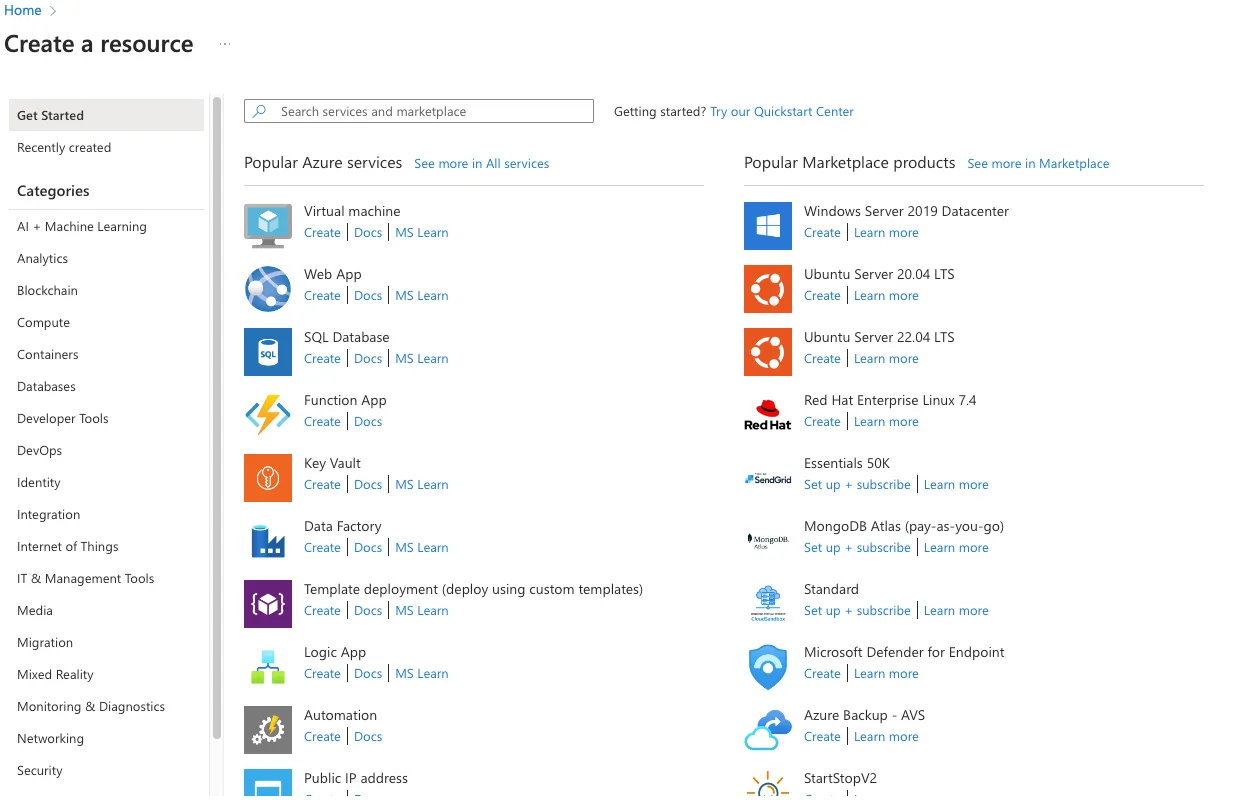Select the Mixed Reality category
1242x800 pixels.
coord(55,675)
